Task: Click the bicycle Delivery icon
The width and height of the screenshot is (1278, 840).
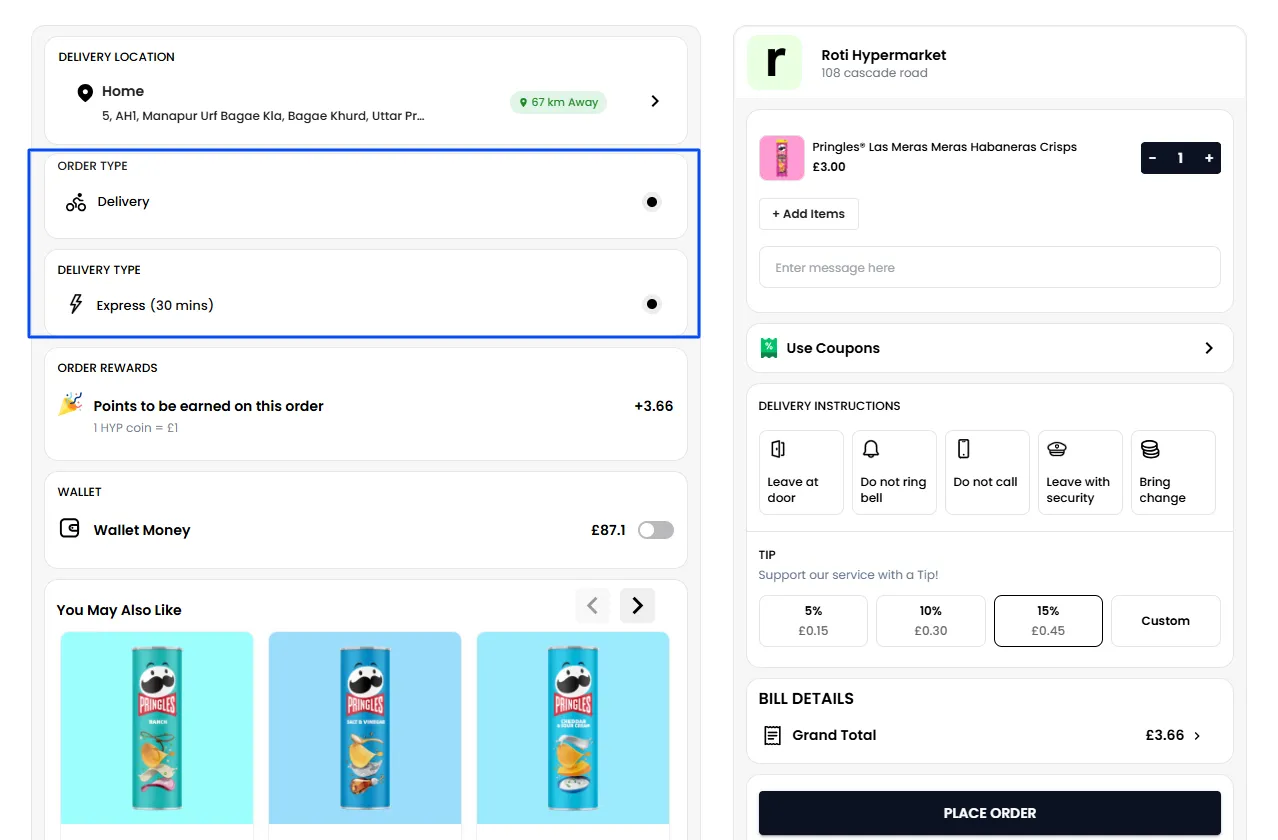Action: (76, 203)
